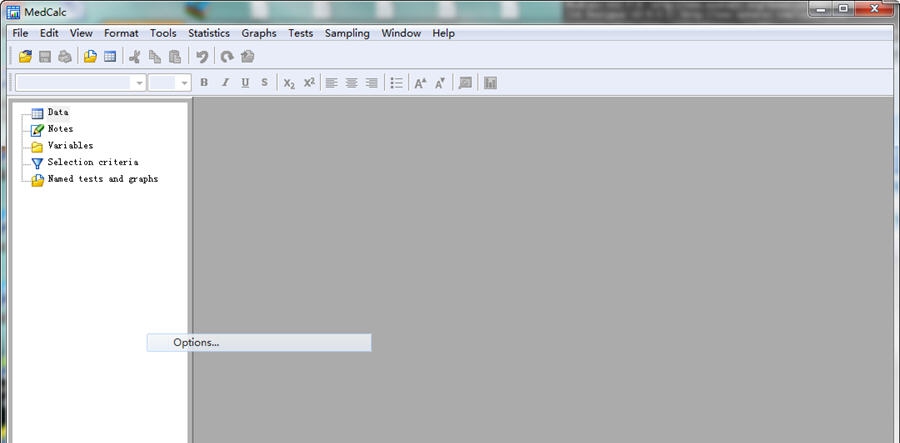Viewport: 900px width, 443px height.
Task: Open the Sampling menu
Action: point(347,33)
